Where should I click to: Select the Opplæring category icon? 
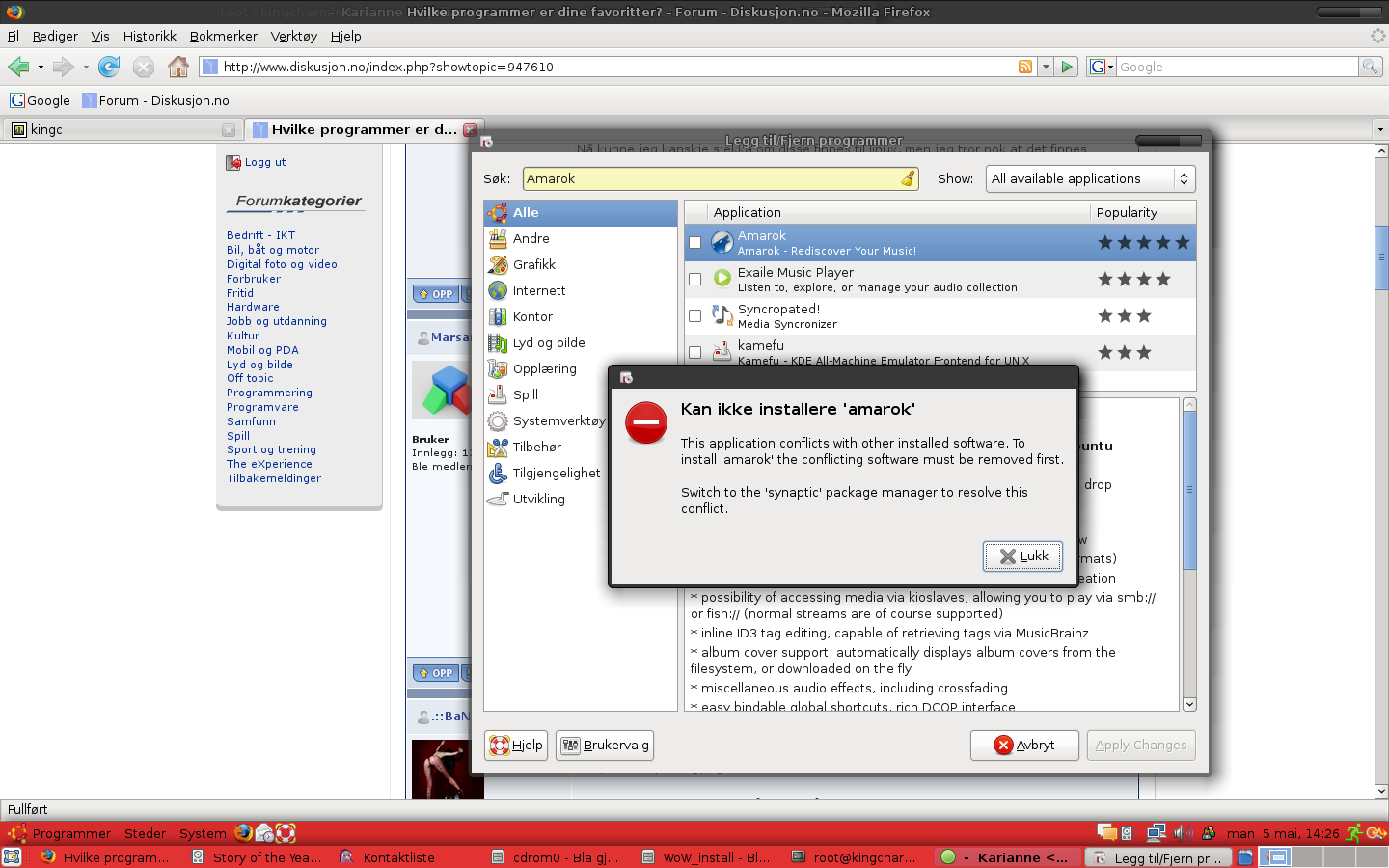coord(498,369)
